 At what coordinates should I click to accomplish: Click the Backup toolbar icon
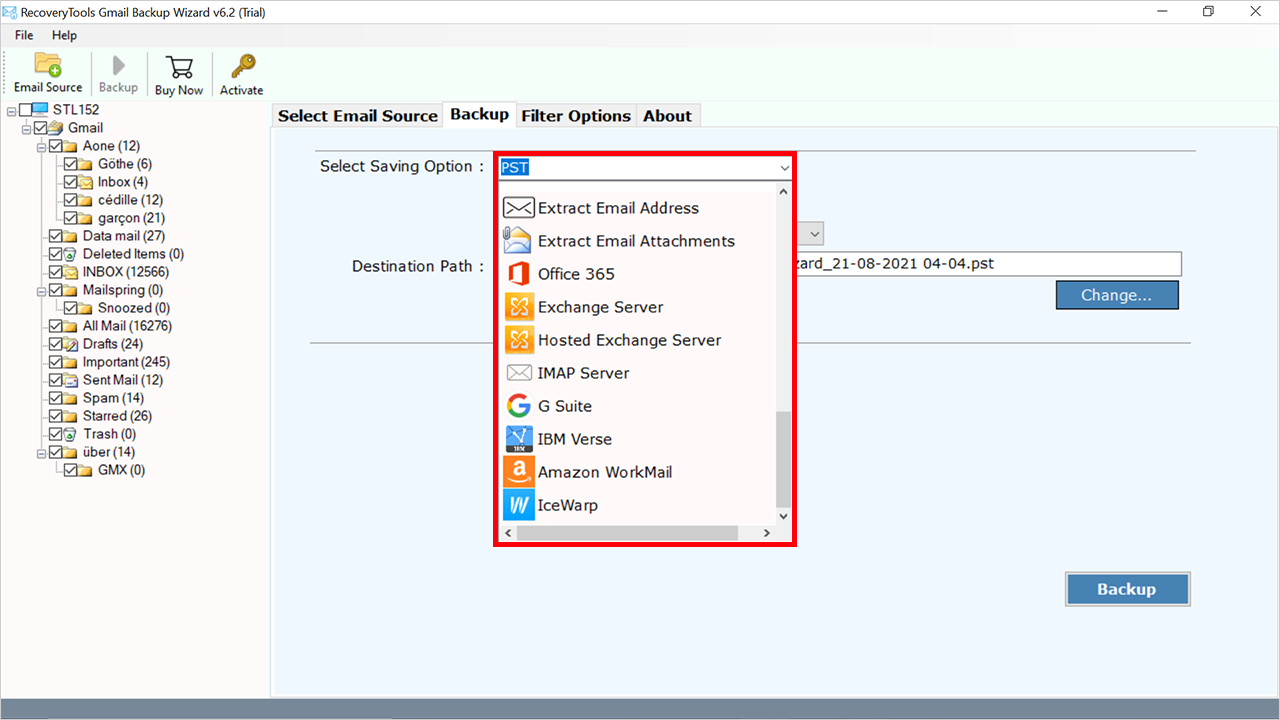click(118, 65)
